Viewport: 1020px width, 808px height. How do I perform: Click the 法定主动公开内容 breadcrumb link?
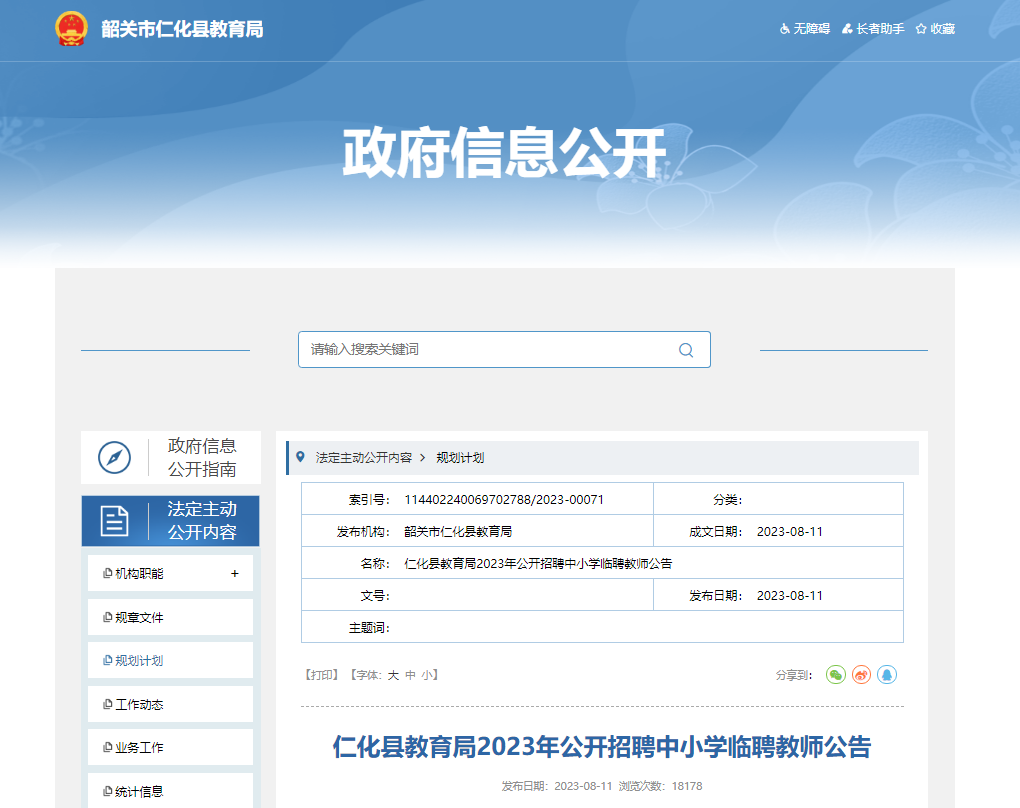pyautogui.click(x=363, y=457)
